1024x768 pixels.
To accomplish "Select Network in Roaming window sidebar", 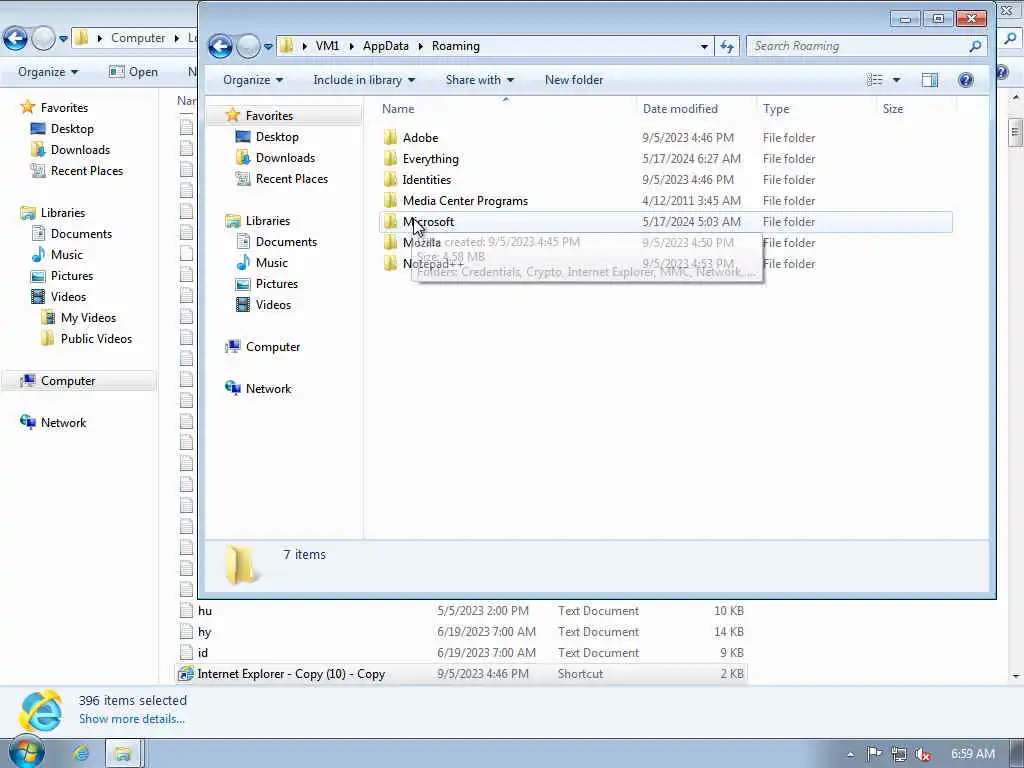I will tap(268, 389).
